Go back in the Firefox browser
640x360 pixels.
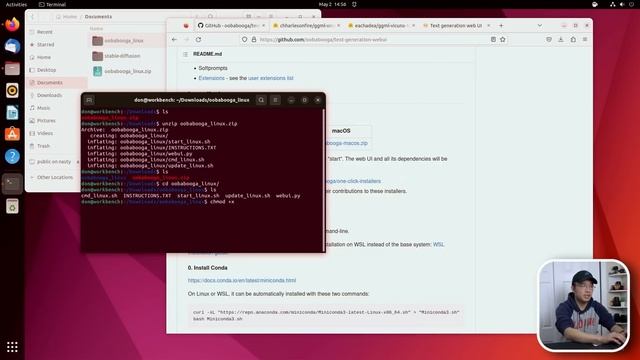pyautogui.click(x=174, y=40)
